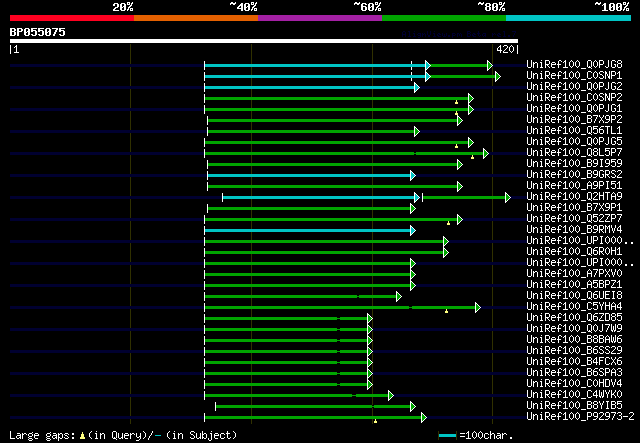Open the UniRef100_Q0PJG5 entry

pos(574,141)
